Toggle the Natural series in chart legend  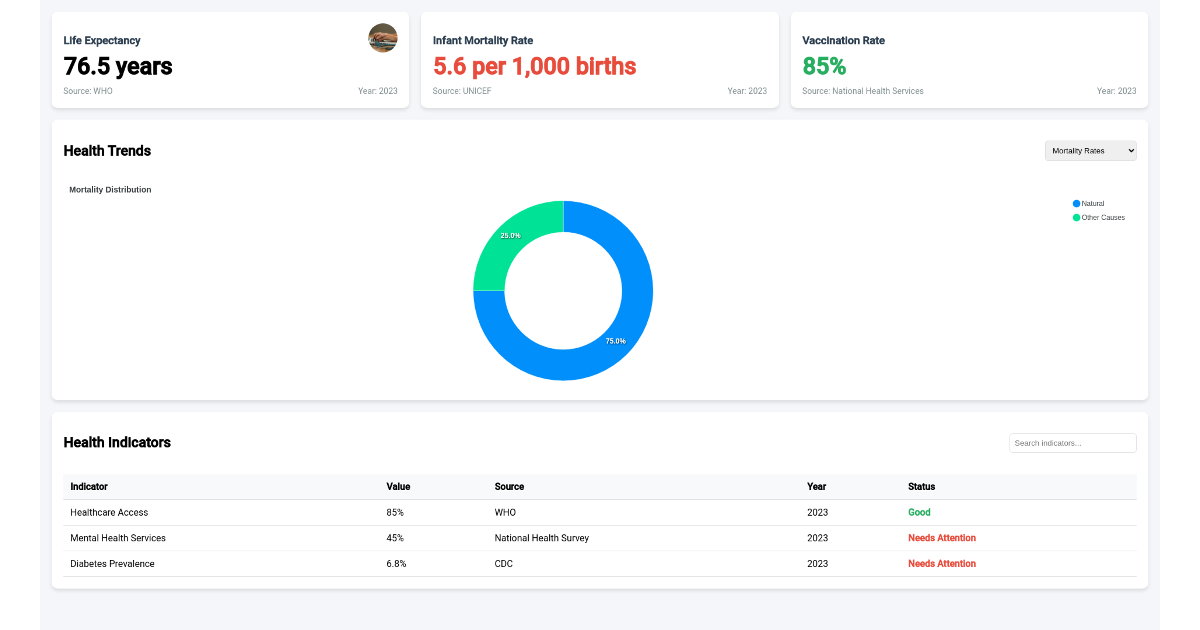pyautogui.click(x=1092, y=203)
